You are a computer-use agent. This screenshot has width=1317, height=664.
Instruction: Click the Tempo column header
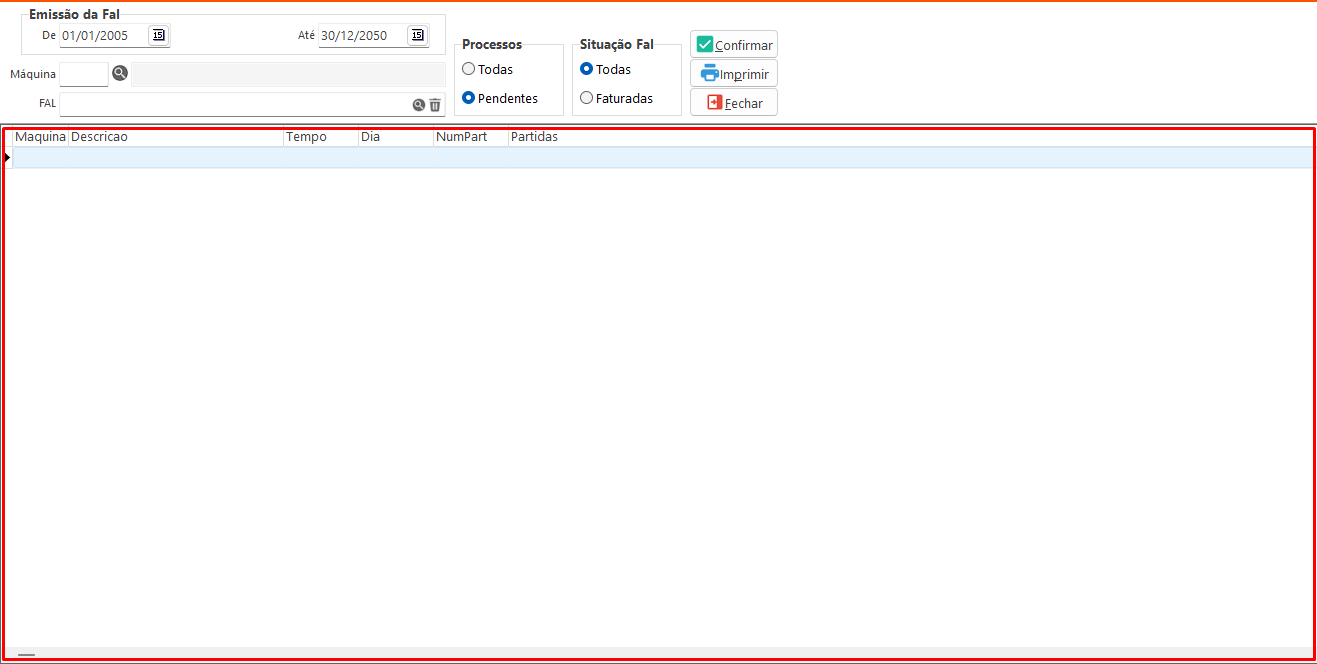click(320, 137)
